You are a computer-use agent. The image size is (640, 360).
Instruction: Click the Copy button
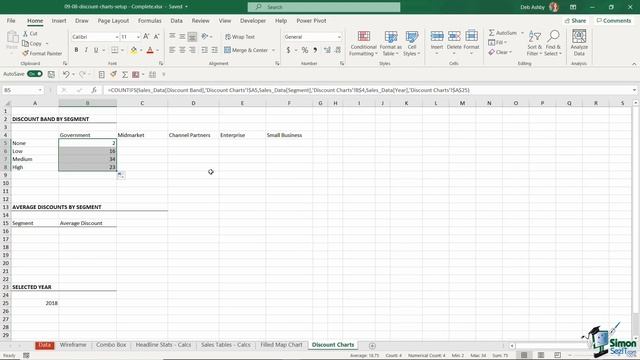pos(32,43)
